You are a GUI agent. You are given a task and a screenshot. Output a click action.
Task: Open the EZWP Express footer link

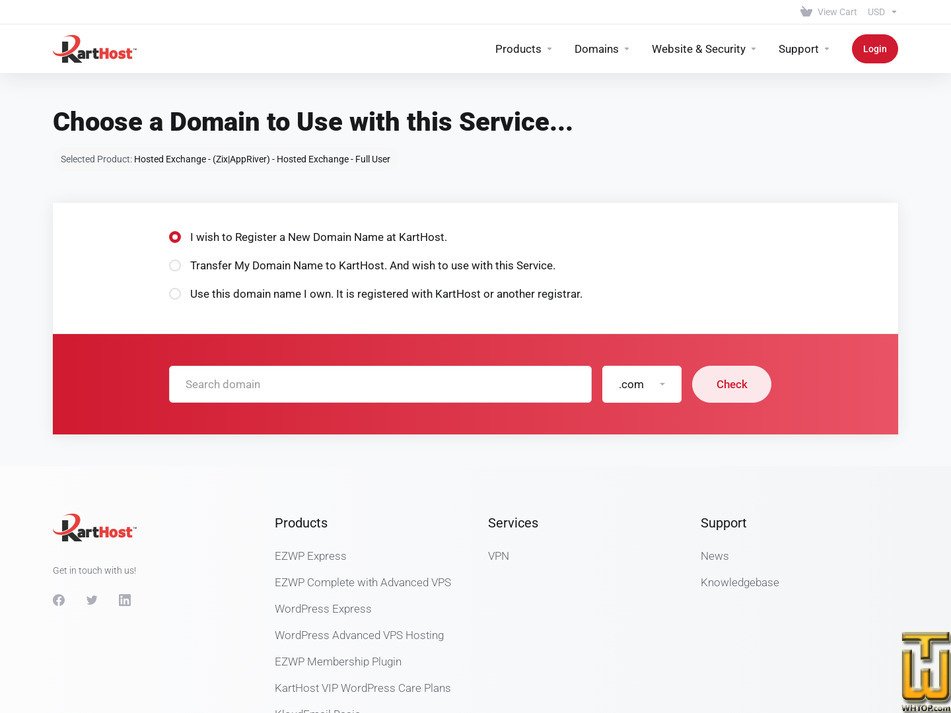click(311, 556)
